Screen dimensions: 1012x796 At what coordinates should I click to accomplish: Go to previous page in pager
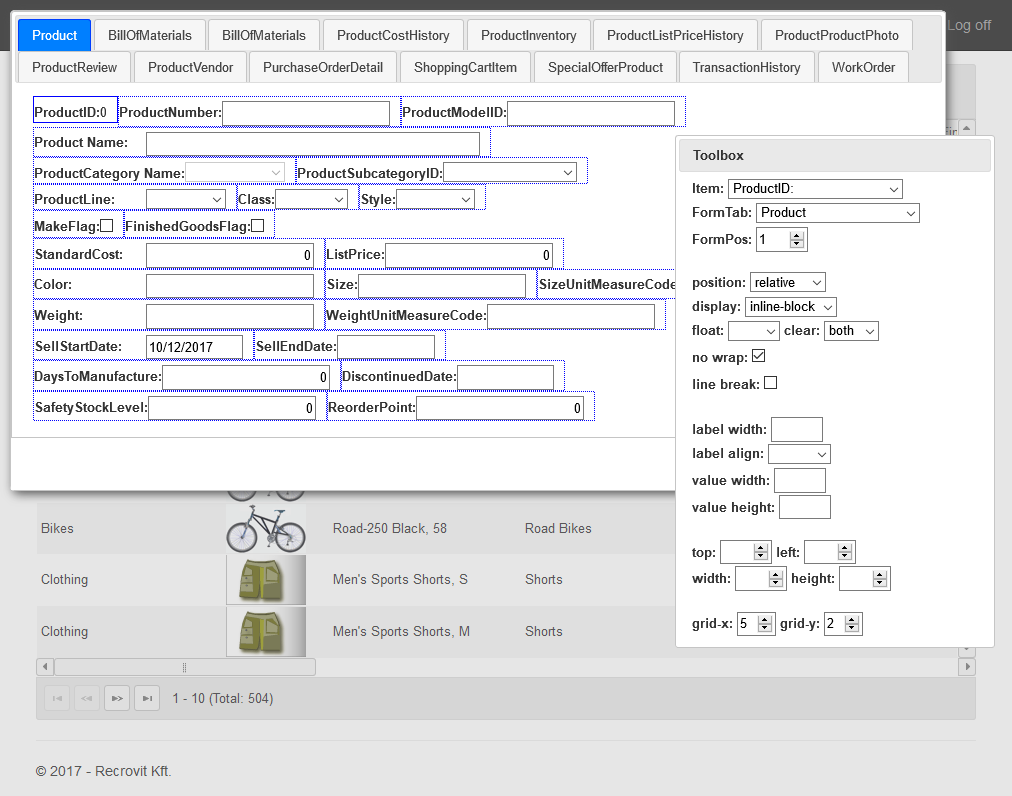tap(87, 698)
